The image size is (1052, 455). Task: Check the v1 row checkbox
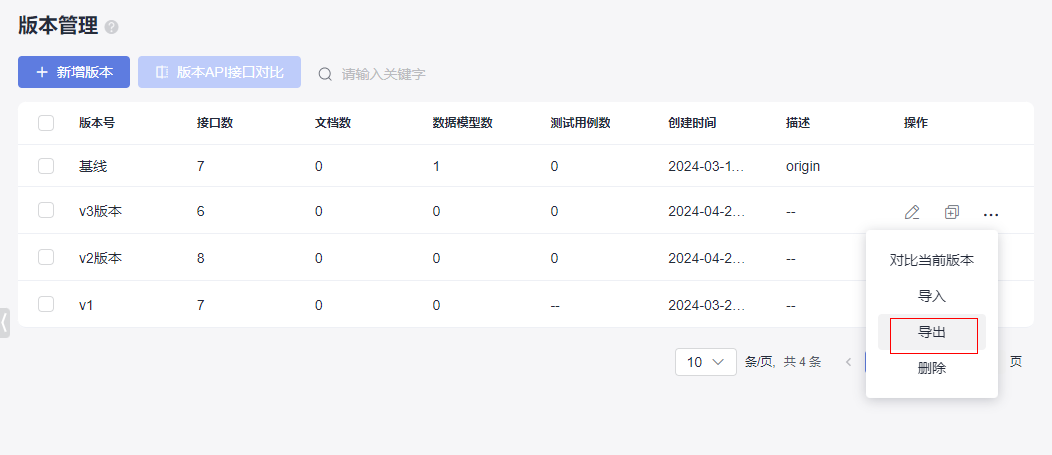click(46, 305)
